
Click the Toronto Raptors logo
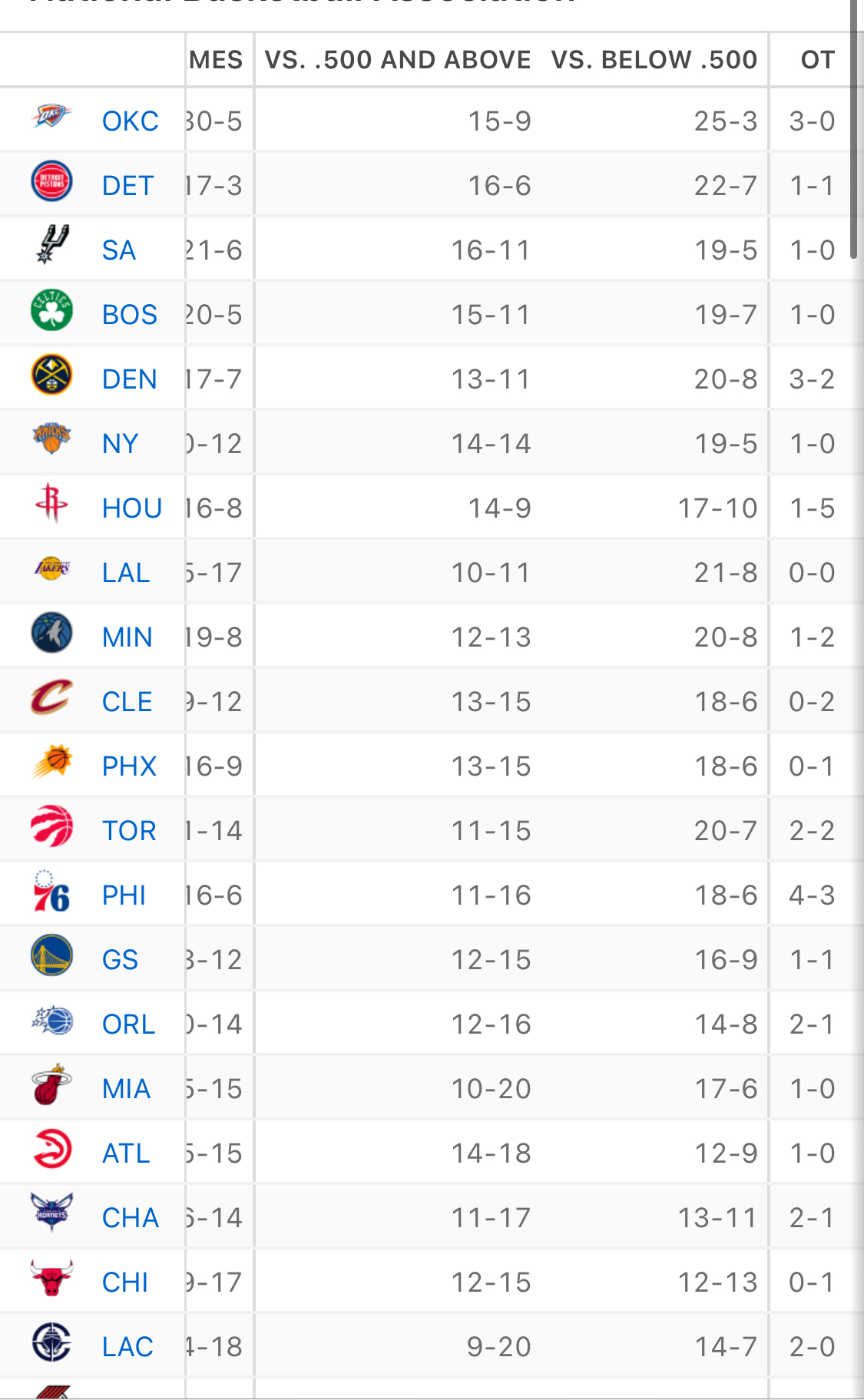51,827
